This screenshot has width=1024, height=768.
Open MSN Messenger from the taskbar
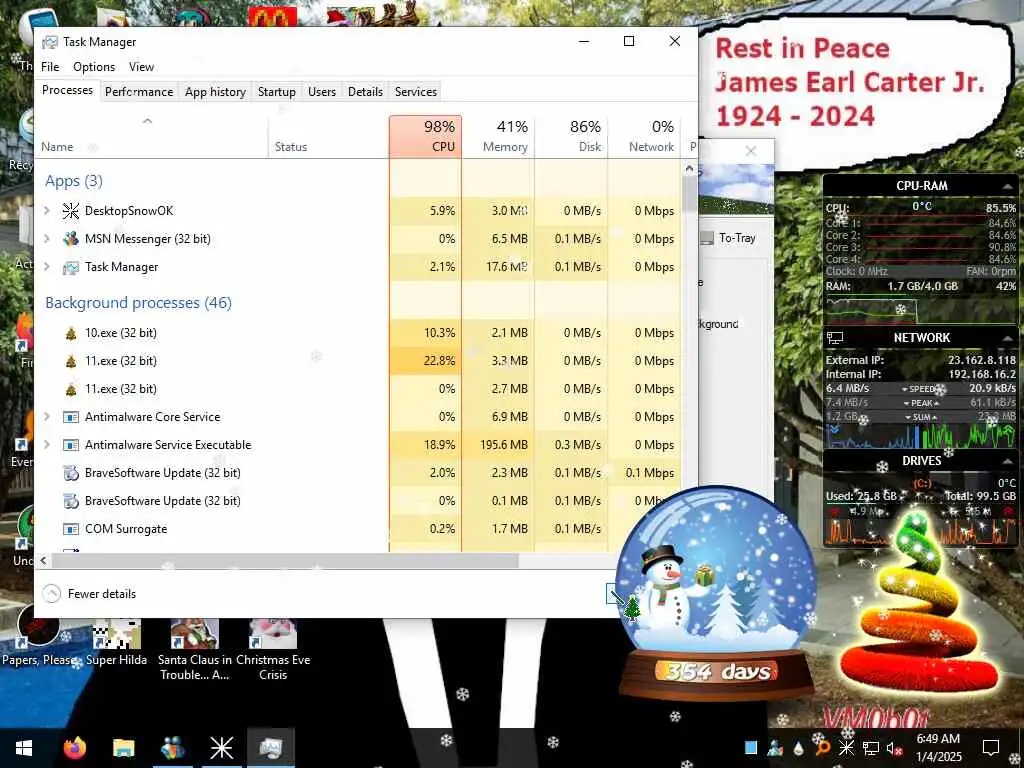click(172, 748)
